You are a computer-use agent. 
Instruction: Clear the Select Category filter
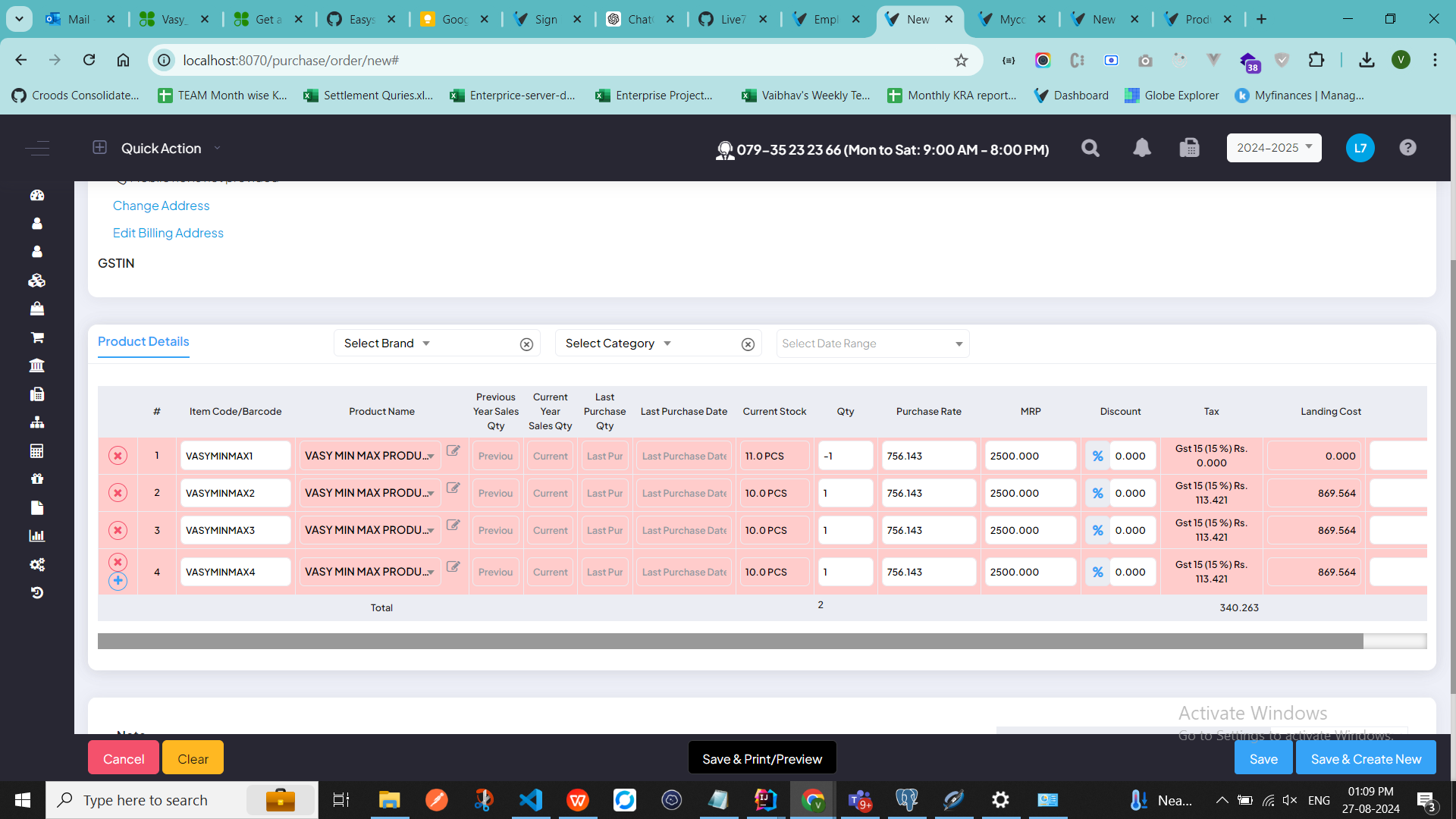pos(748,344)
